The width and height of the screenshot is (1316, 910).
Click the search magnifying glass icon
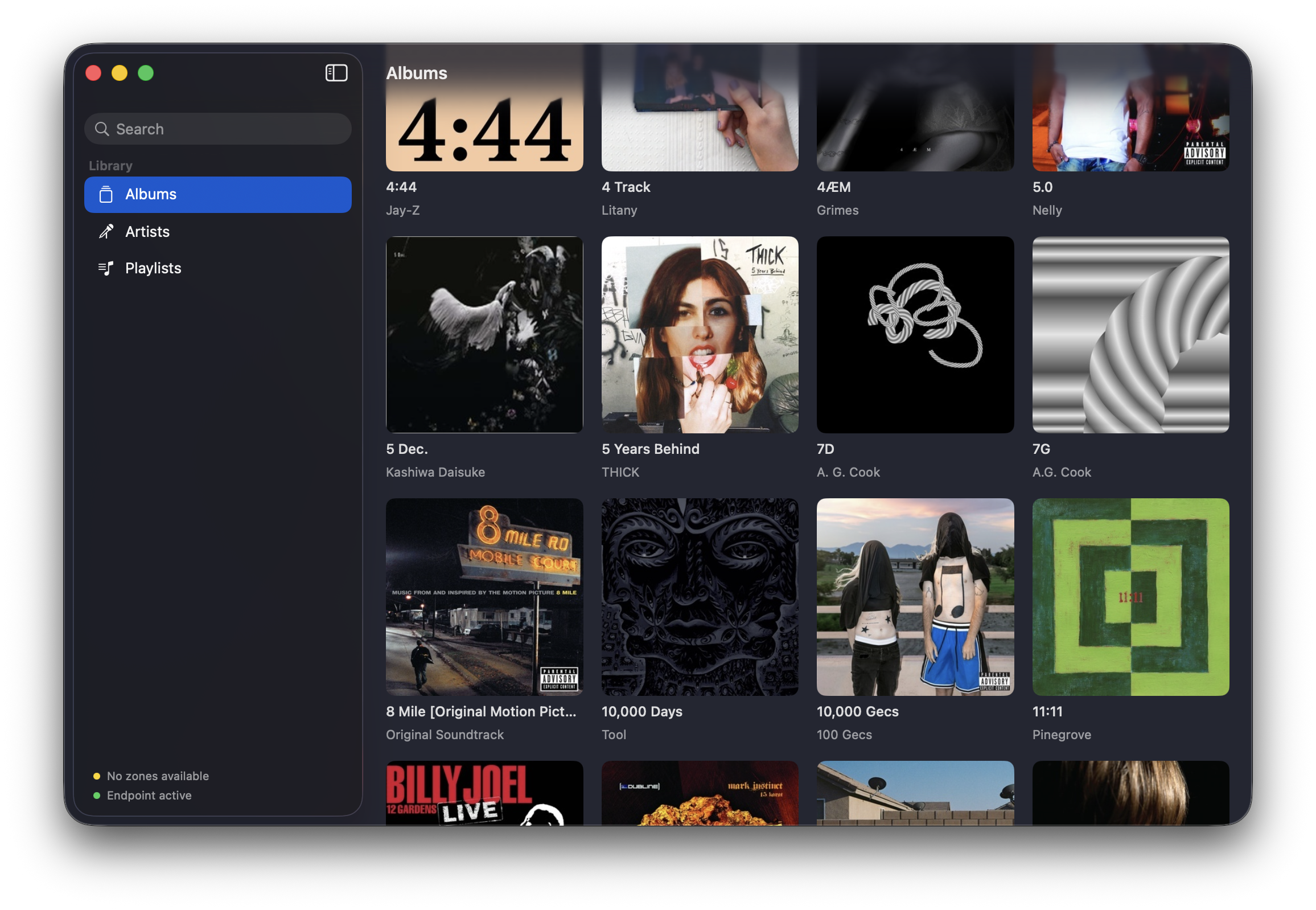(x=102, y=129)
